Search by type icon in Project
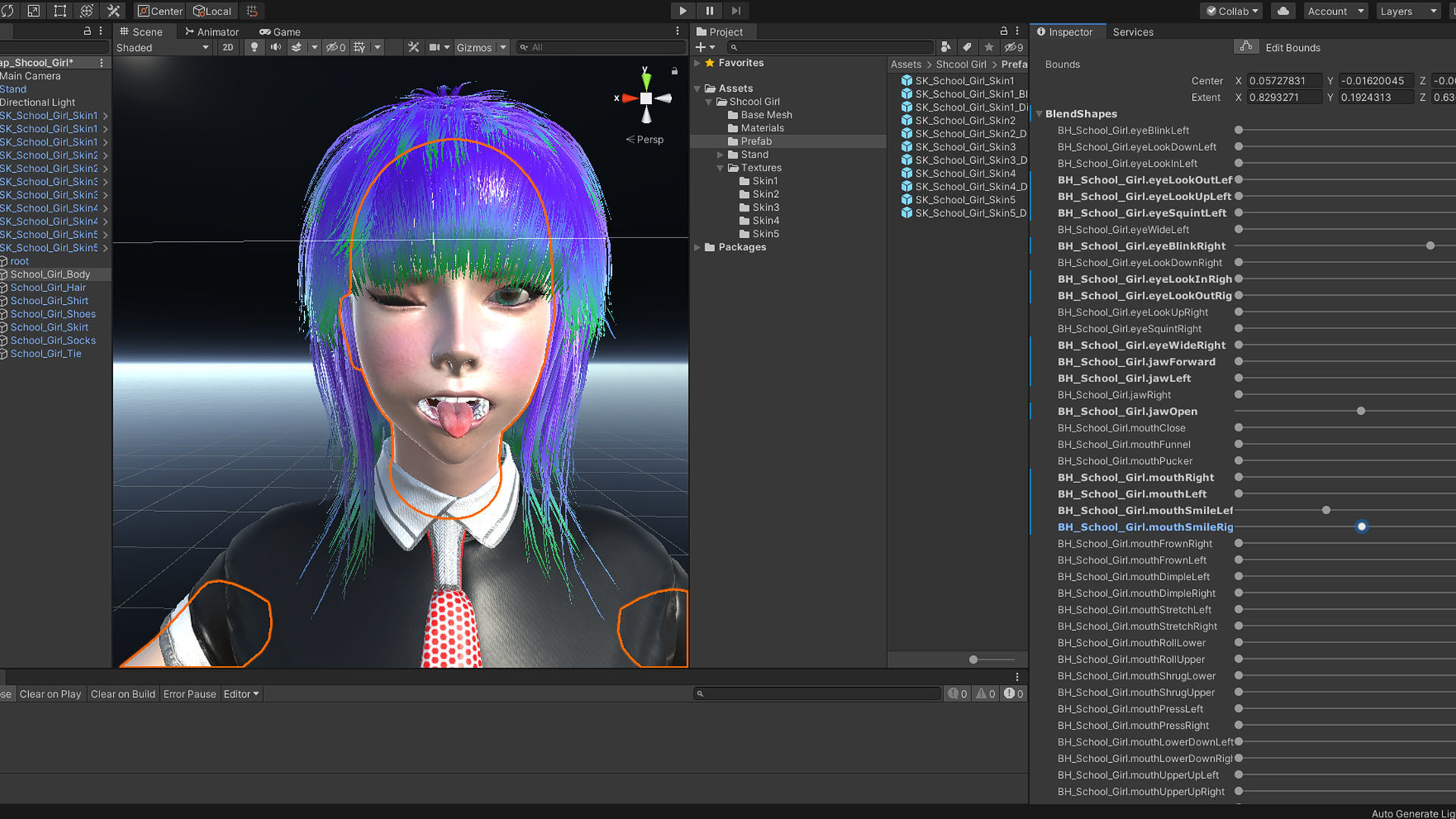This screenshot has height=819, width=1456. [946, 47]
